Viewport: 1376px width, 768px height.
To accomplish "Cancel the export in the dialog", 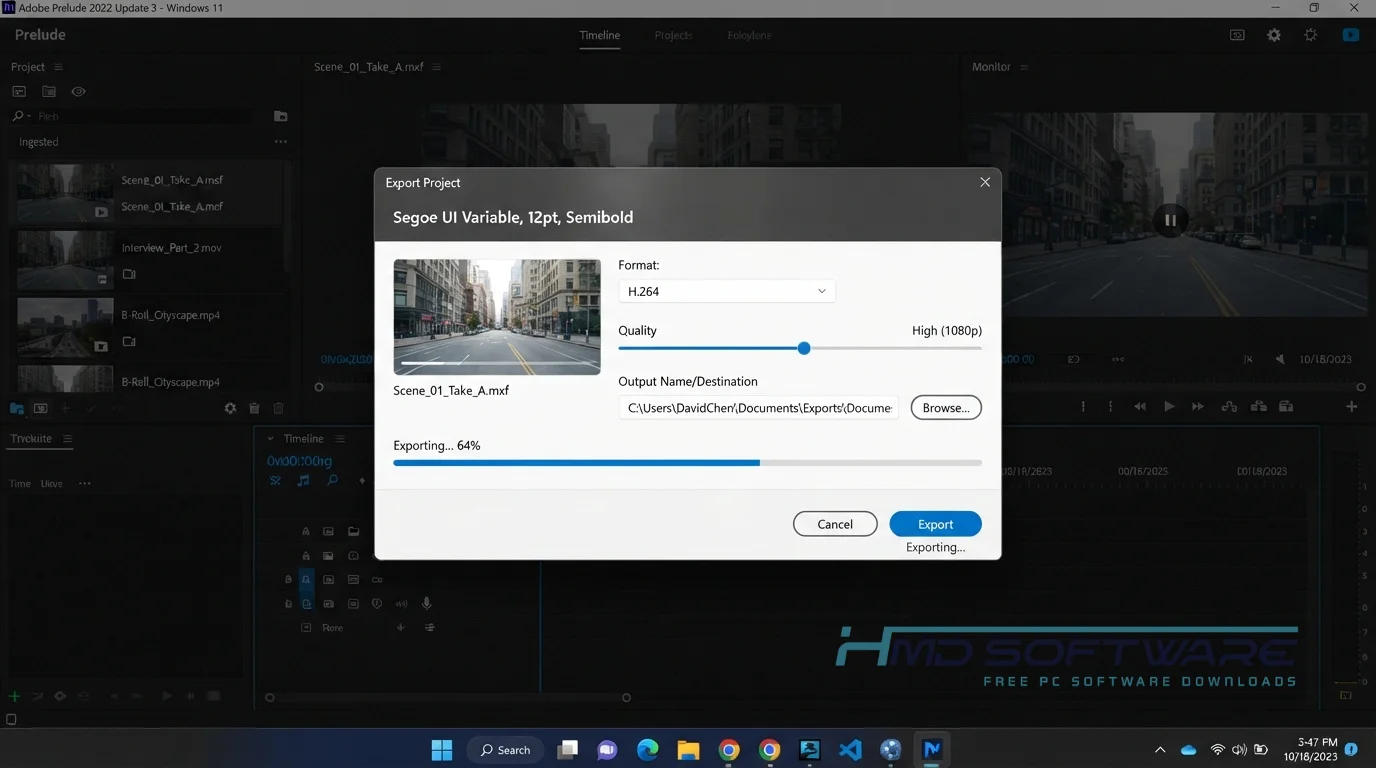I will coord(835,524).
